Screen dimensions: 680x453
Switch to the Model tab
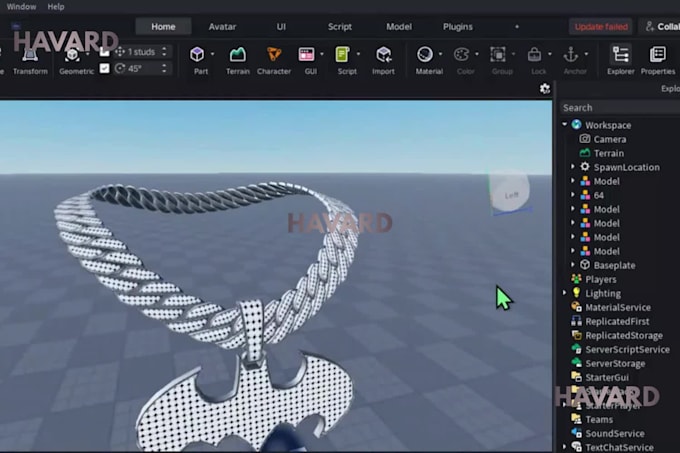coord(399,26)
